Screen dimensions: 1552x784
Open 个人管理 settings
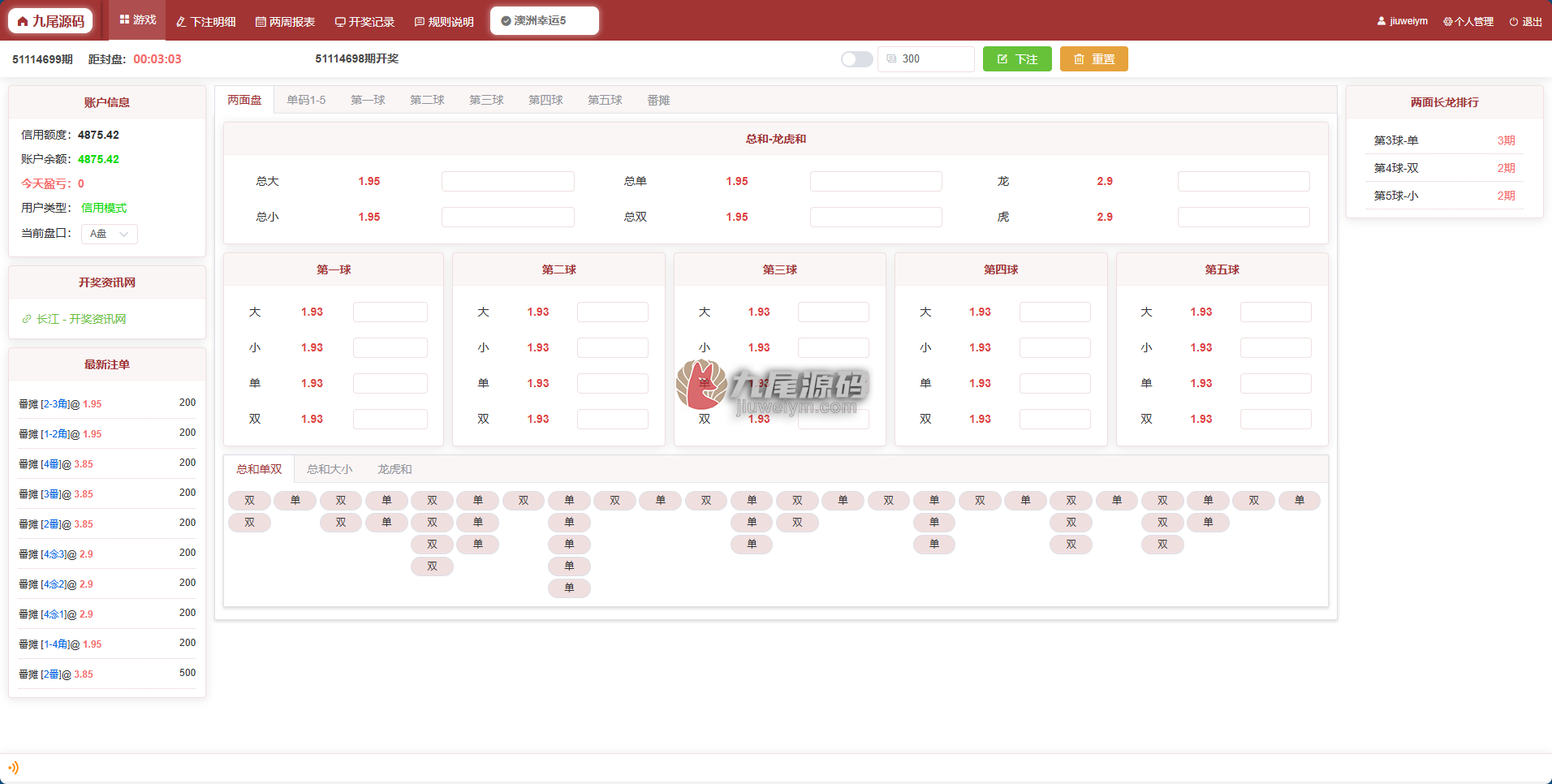coord(1468,21)
